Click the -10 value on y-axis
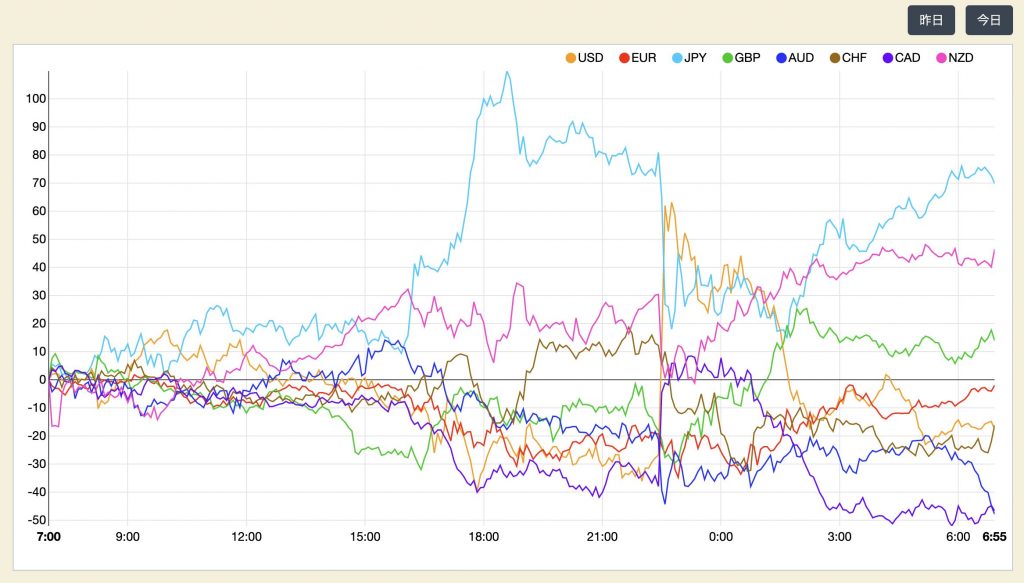The height and width of the screenshot is (583, 1024). click(37, 407)
